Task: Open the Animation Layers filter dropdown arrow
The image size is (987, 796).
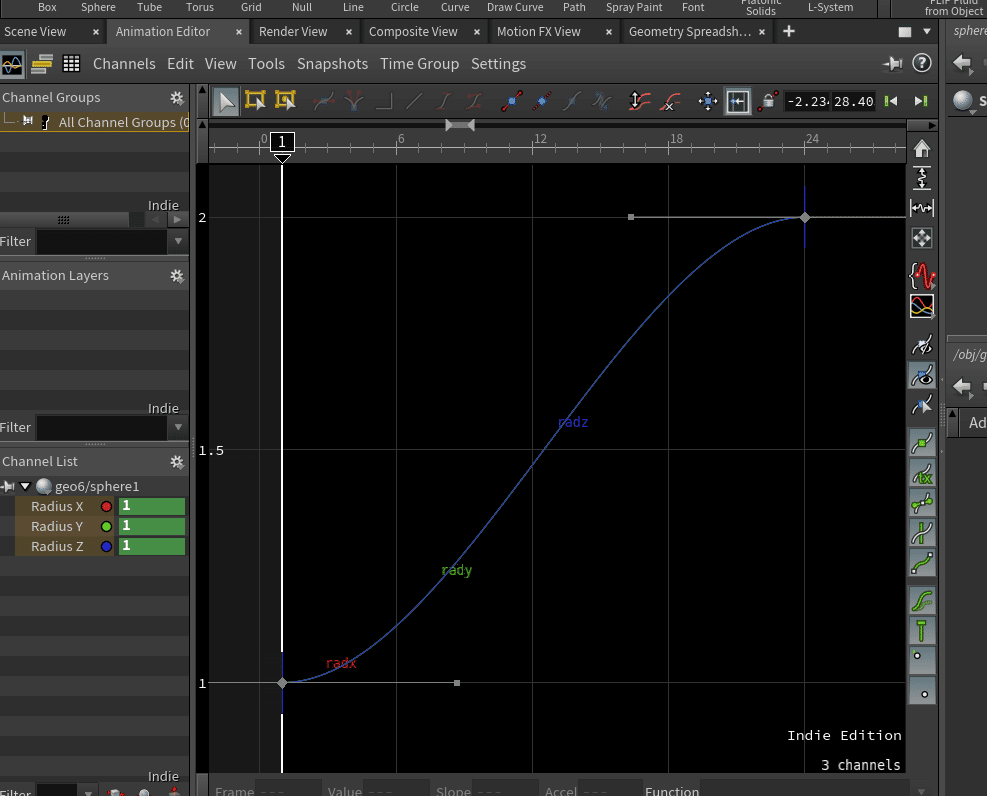Action: (178, 428)
